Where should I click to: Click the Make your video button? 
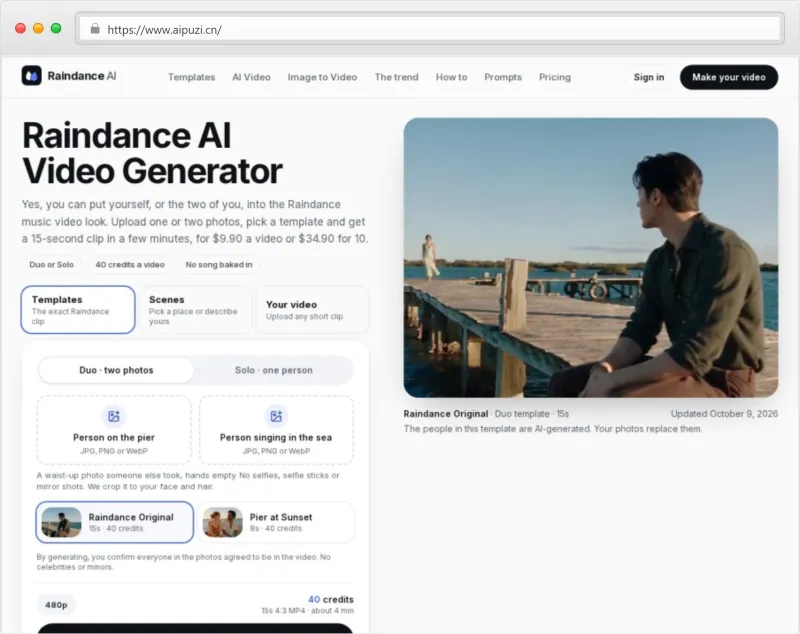pyautogui.click(x=729, y=77)
